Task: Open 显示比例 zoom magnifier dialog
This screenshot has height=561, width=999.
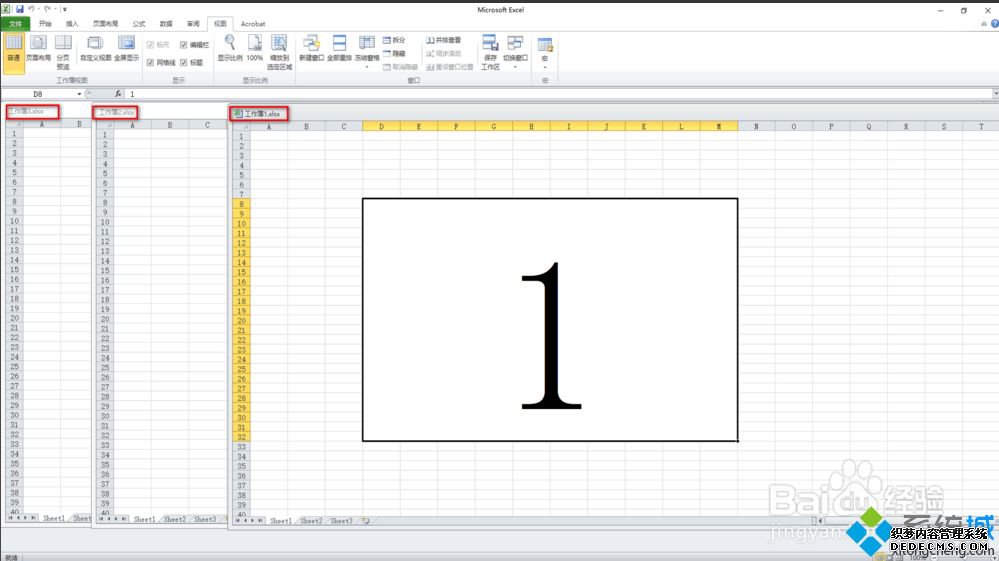Action: coord(230,49)
